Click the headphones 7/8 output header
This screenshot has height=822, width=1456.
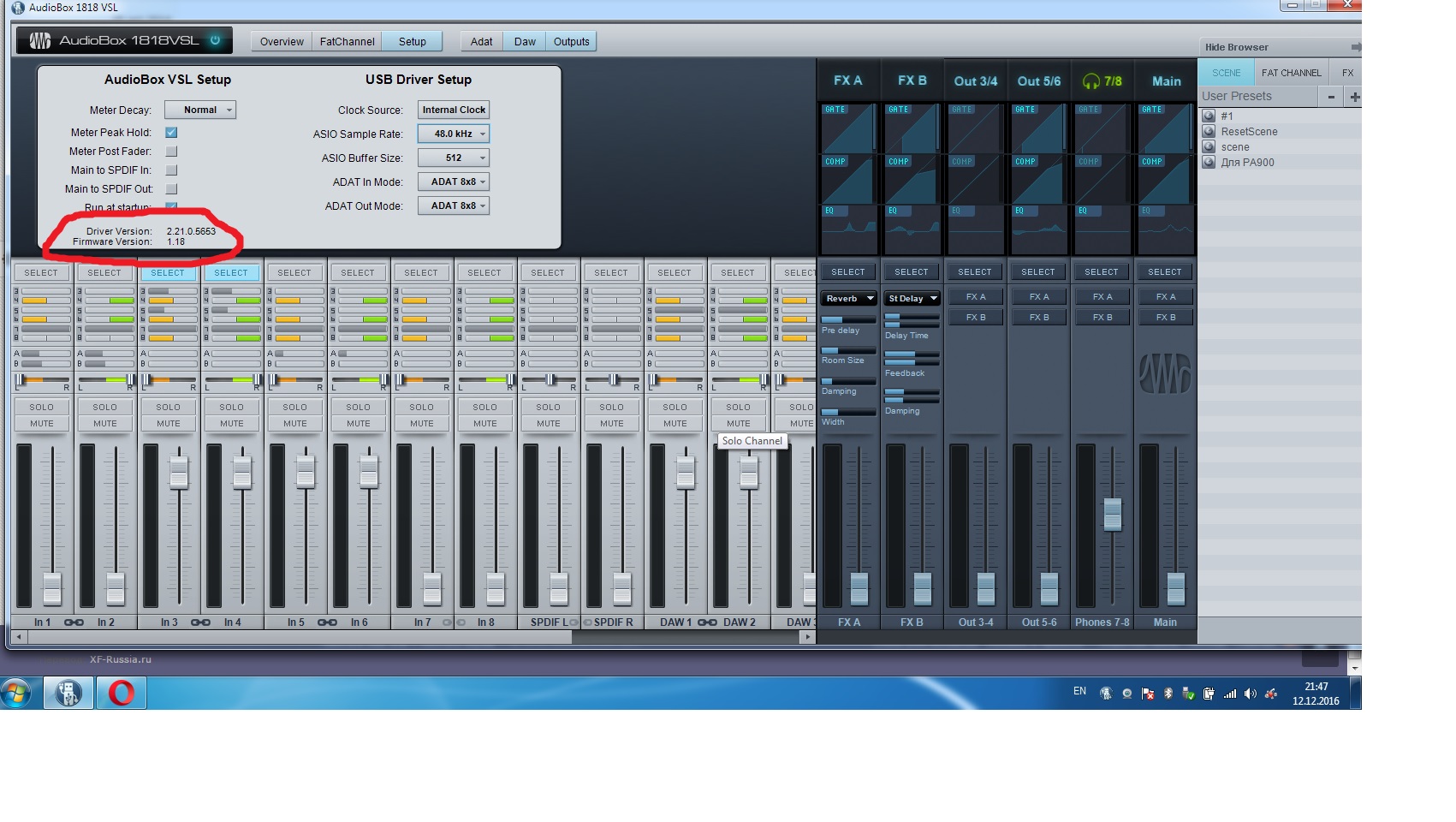click(x=1102, y=81)
